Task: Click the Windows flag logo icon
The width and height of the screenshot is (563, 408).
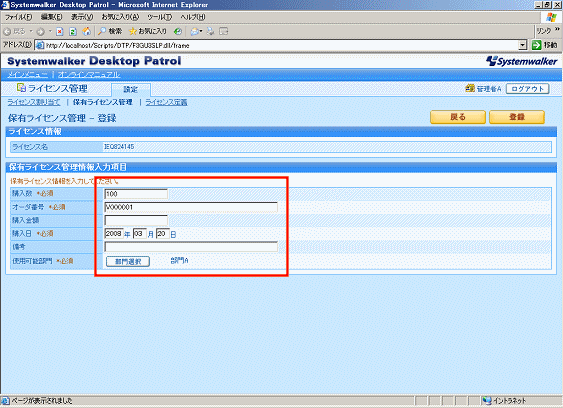Action: 551,17
